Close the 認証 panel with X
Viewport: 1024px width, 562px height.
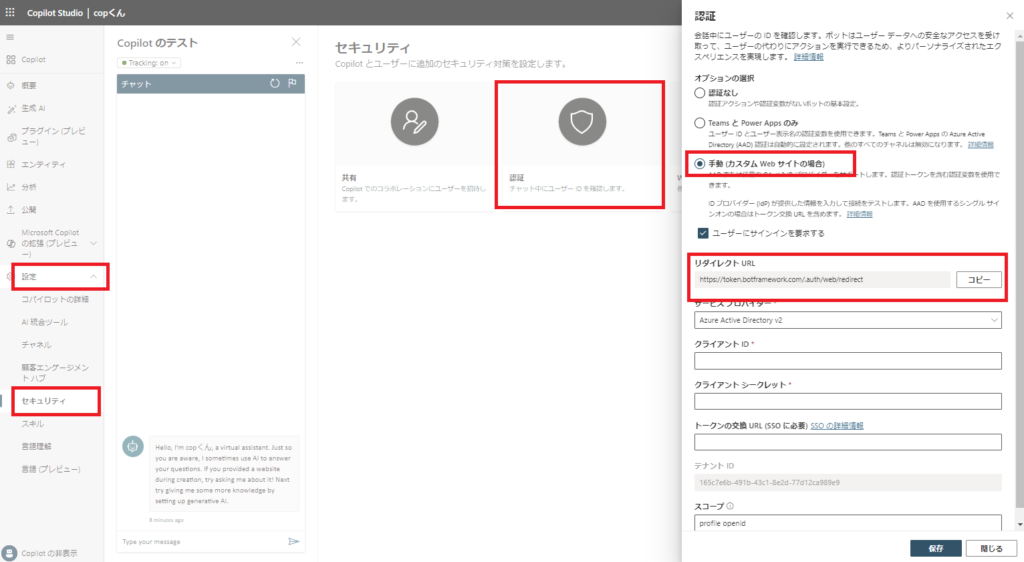(x=1010, y=16)
